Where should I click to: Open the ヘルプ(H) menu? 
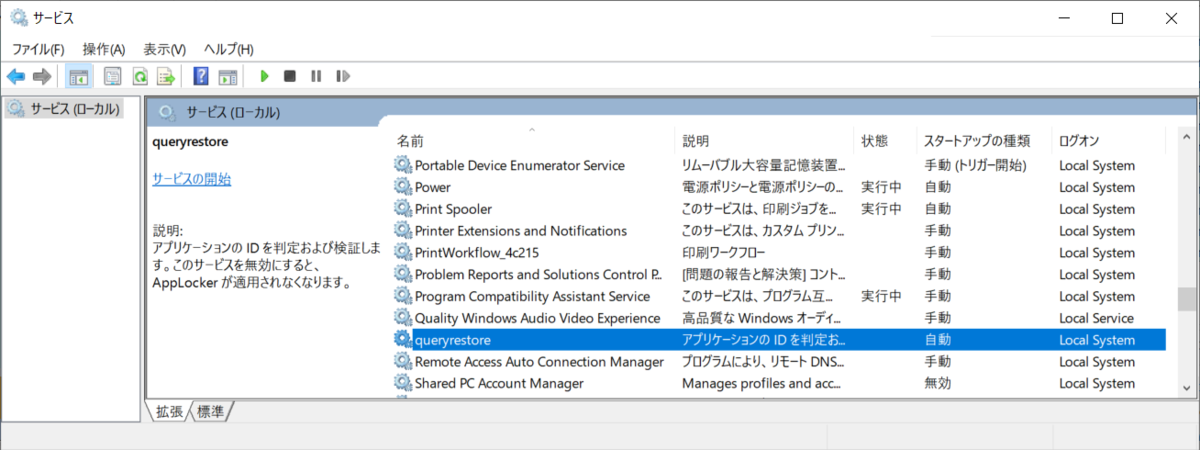click(229, 49)
